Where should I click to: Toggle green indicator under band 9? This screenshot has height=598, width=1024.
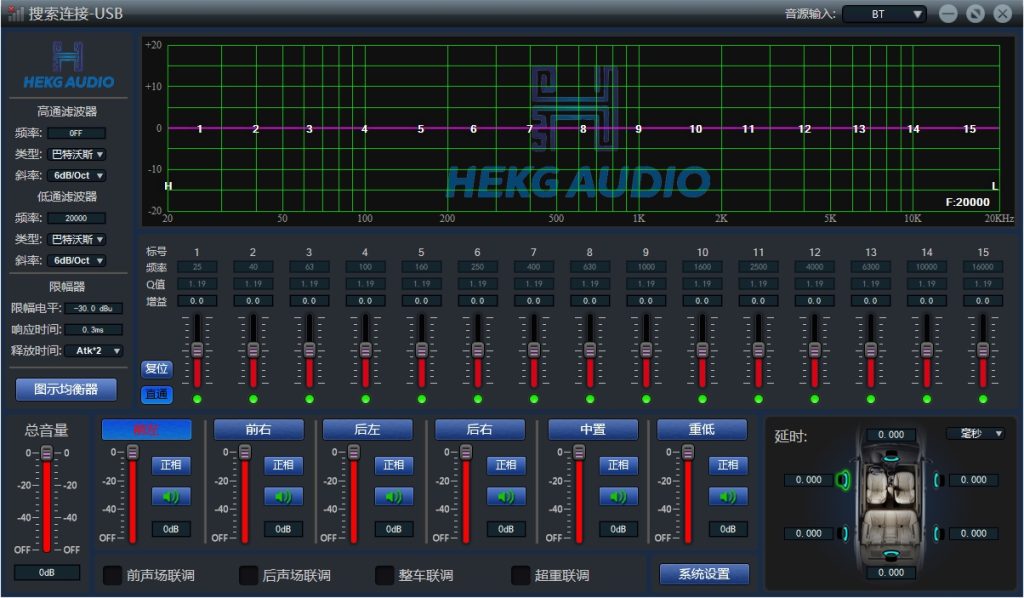click(647, 399)
